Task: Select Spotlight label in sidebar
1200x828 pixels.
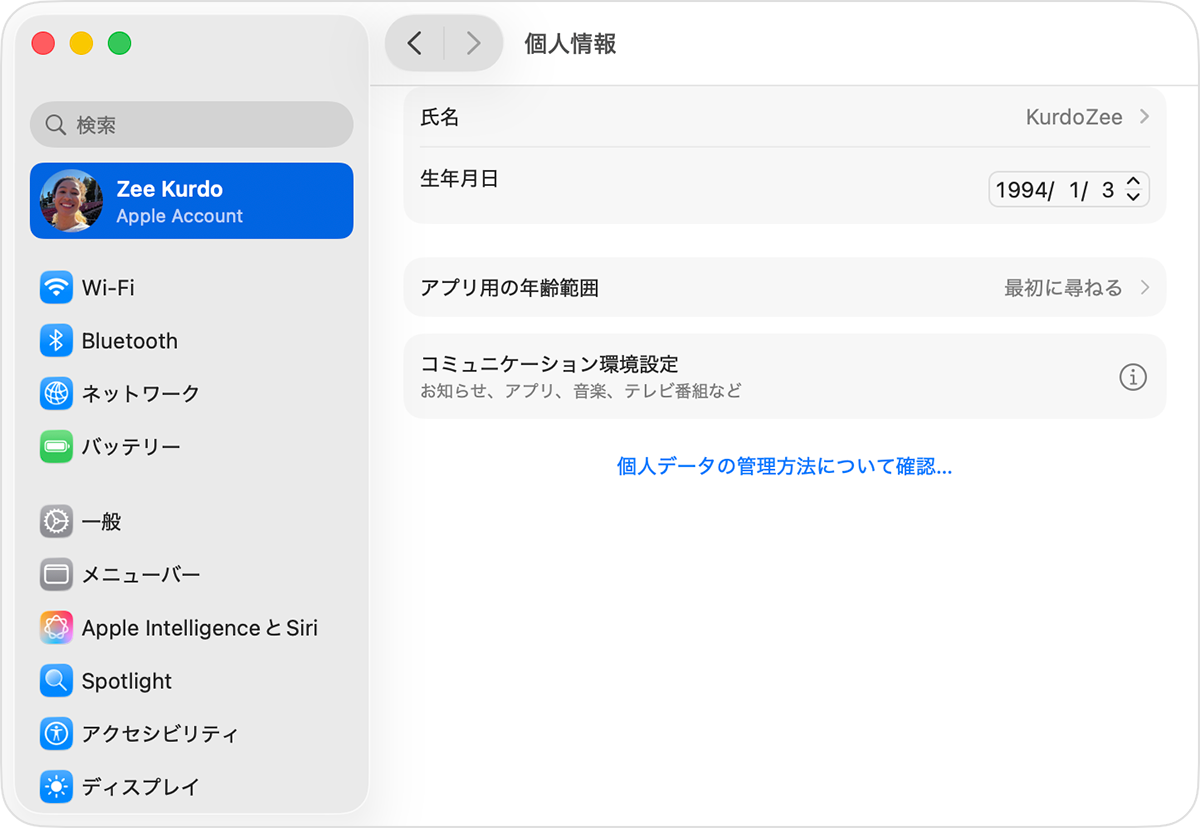Action: click(x=127, y=681)
